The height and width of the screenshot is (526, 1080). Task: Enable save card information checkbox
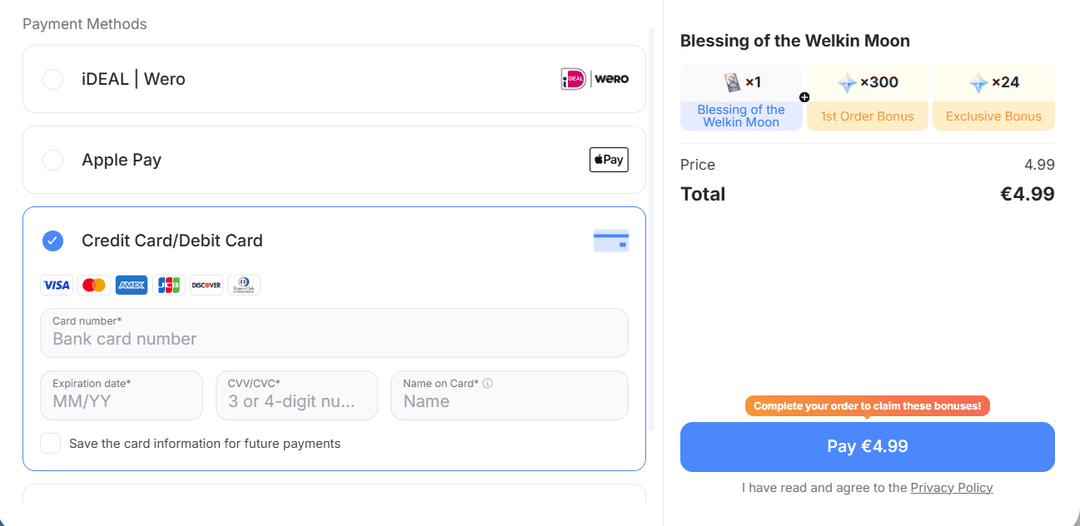[x=50, y=443]
